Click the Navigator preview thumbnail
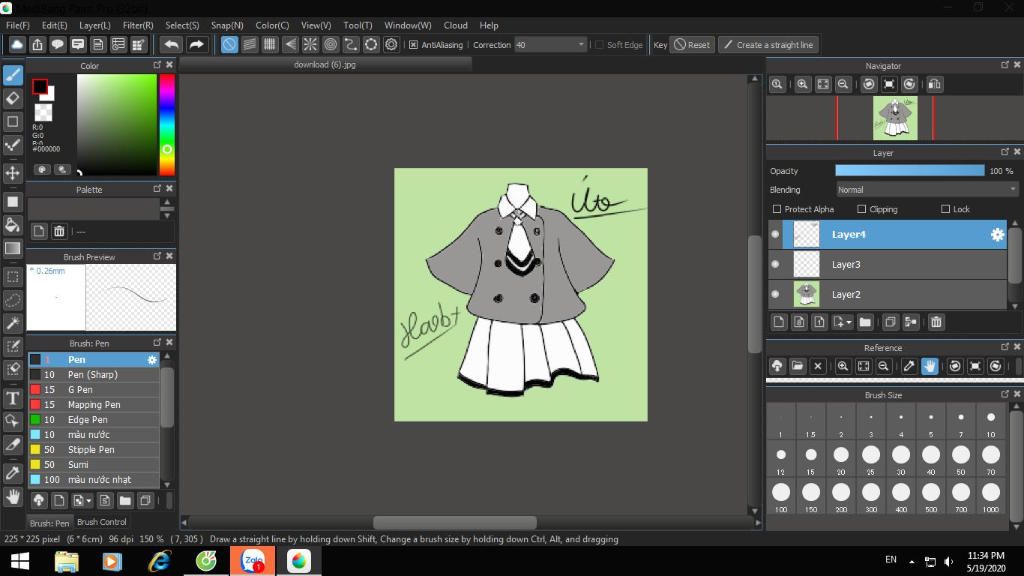 (x=895, y=118)
